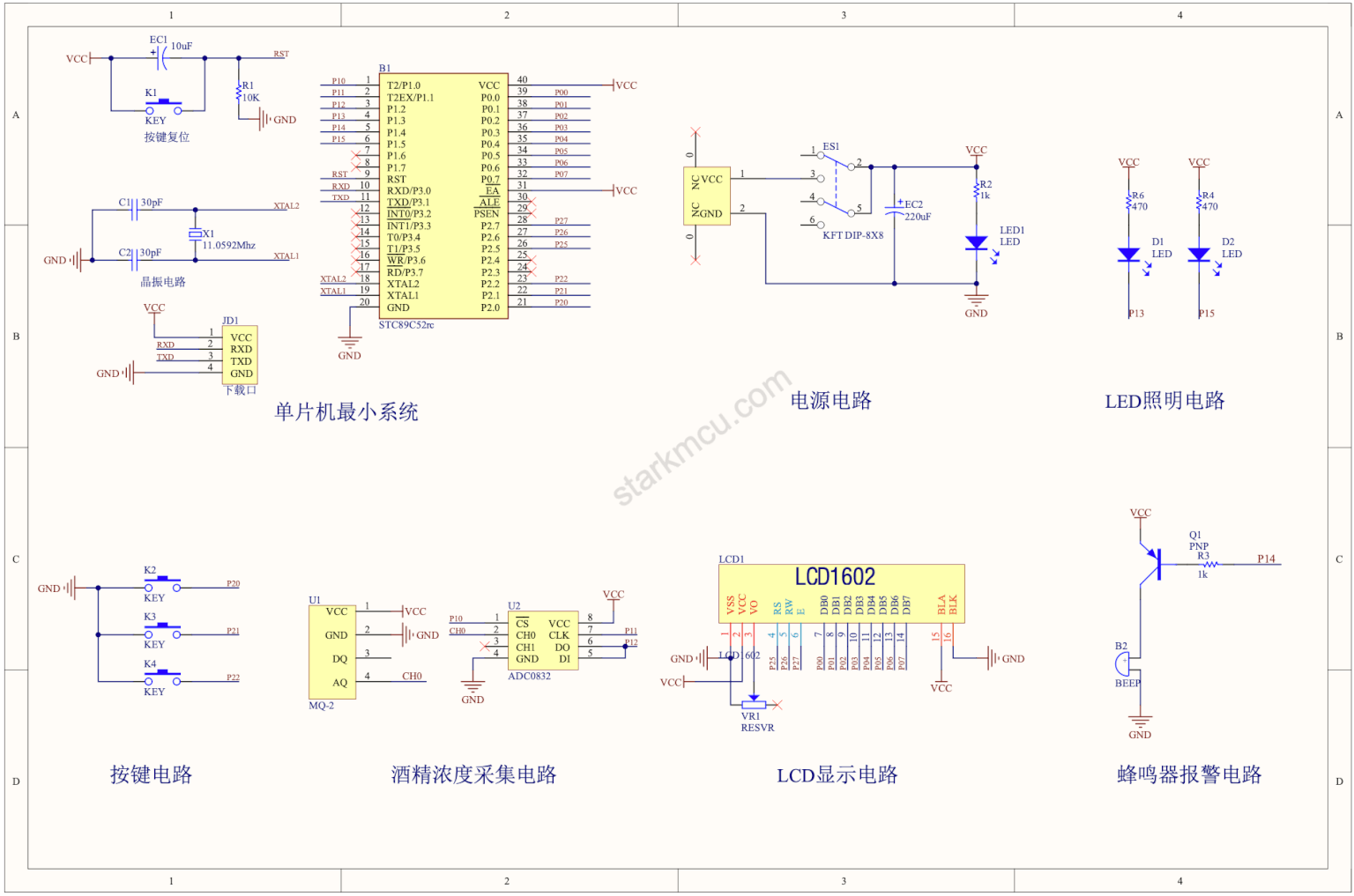
Task: Click the GND symbol under the ADC0832
Action: (473, 689)
